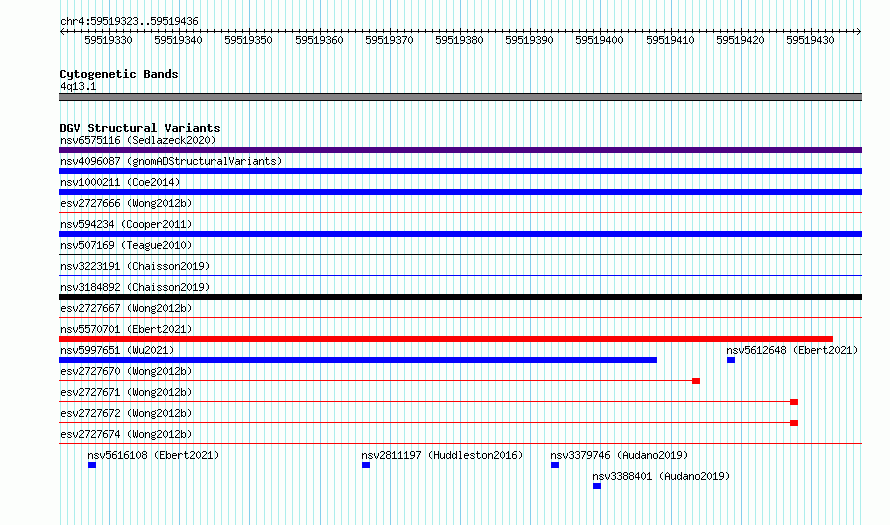890x525 pixels.
Task: Click the 4q13.1 band label
Action: pos(78,86)
